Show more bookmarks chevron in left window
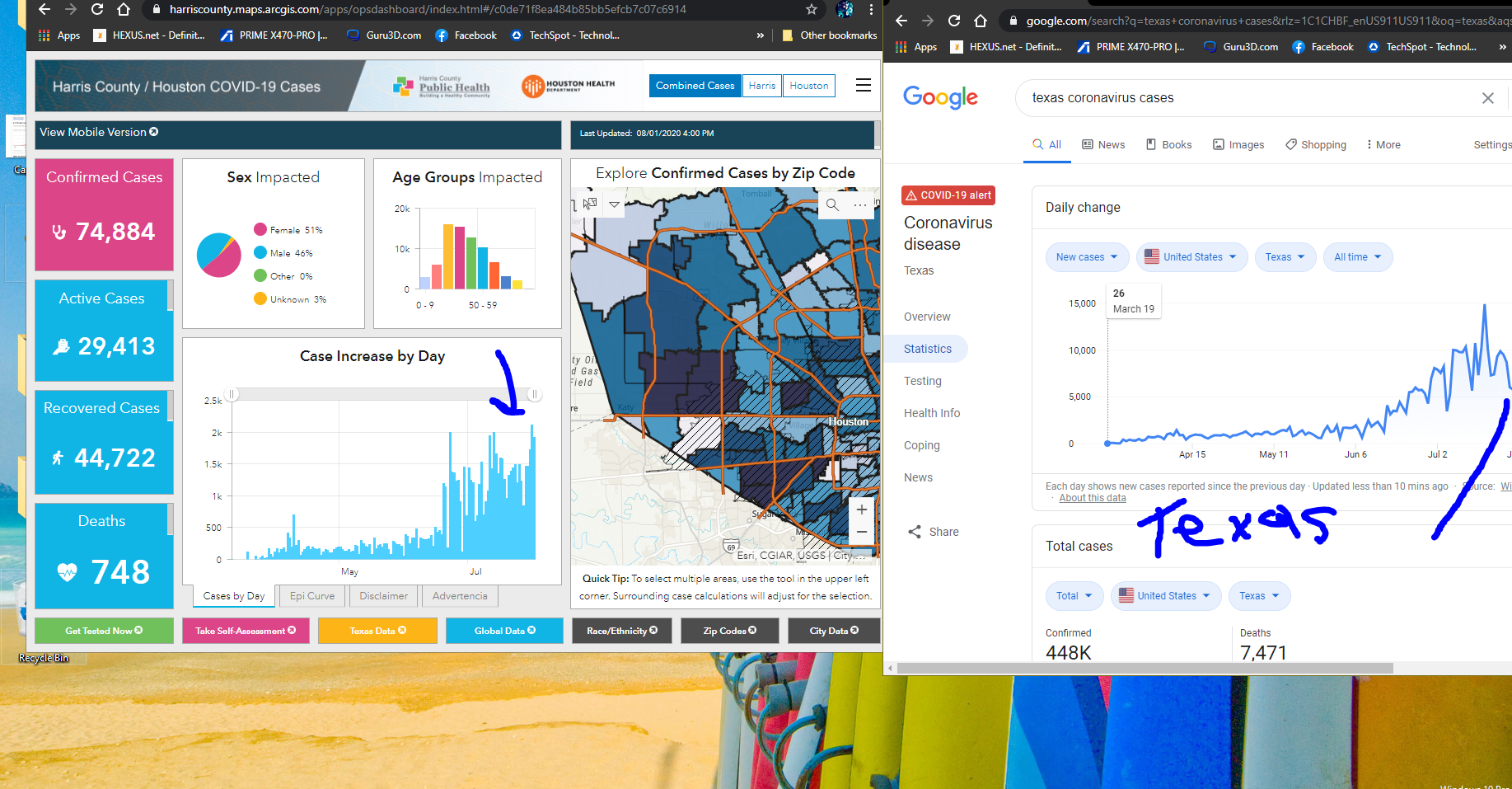 coord(760,35)
